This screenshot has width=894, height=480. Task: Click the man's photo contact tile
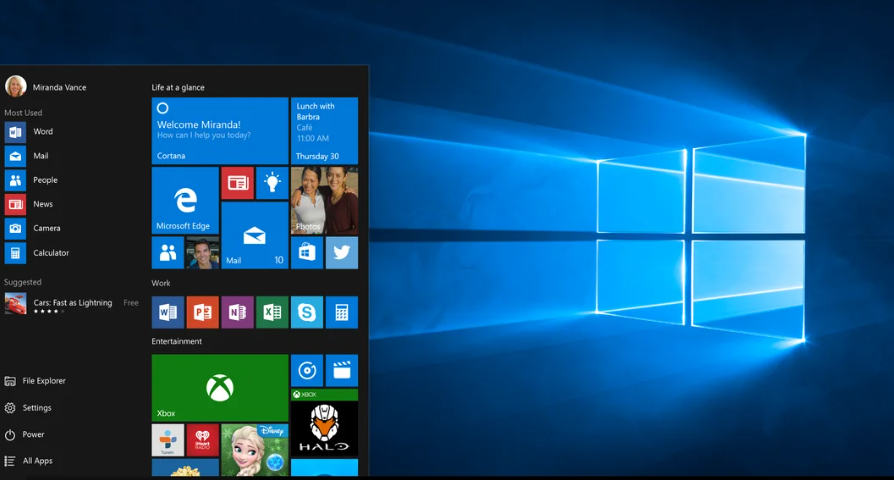[202, 253]
